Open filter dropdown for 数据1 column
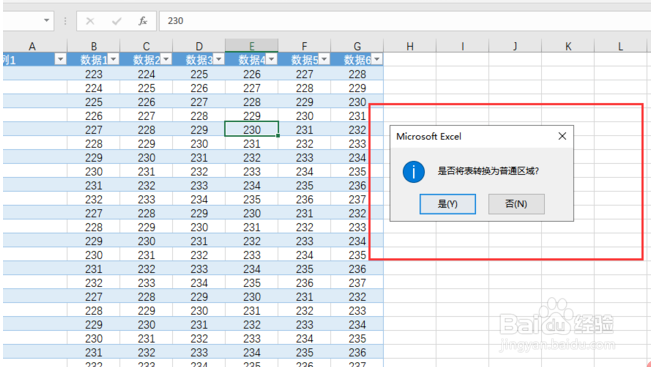Viewport: 651px width, 367px height. pos(113,59)
